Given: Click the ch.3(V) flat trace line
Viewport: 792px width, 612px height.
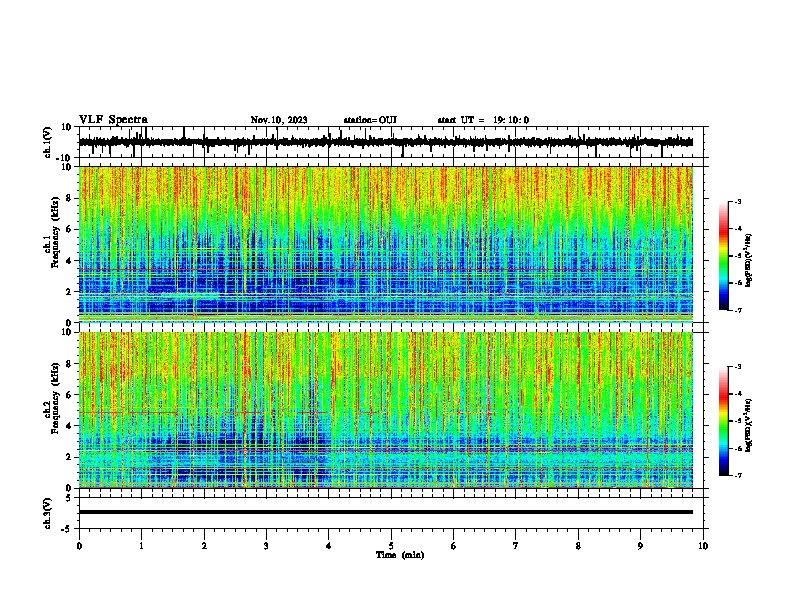Looking at the screenshot, I should coord(386,512).
